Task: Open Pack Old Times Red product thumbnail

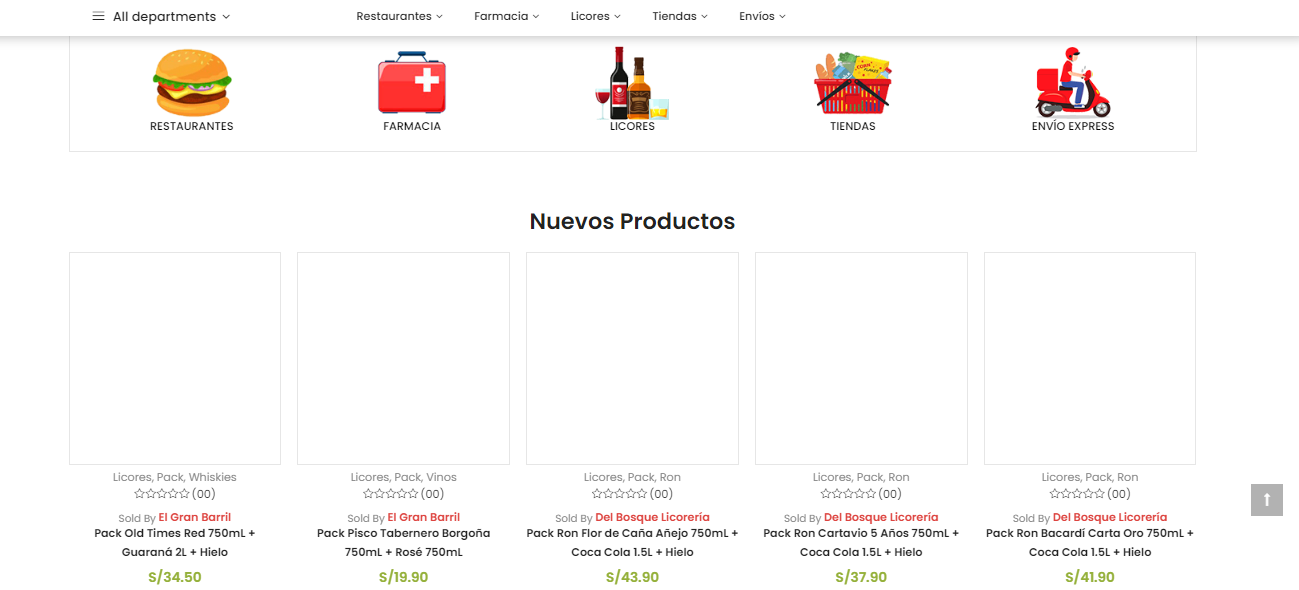Action: pos(175,358)
